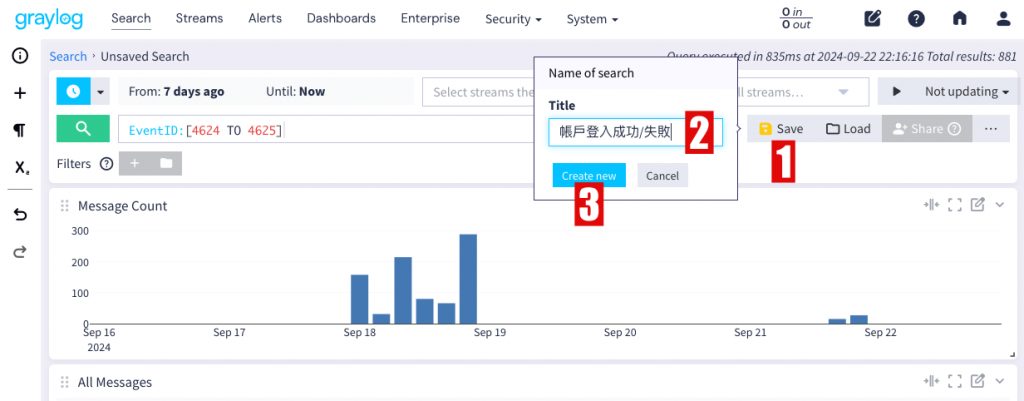Image resolution: width=1024 pixels, height=401 pixels.
Task: Open the Alerts page
Action: [x=265, y=18]
